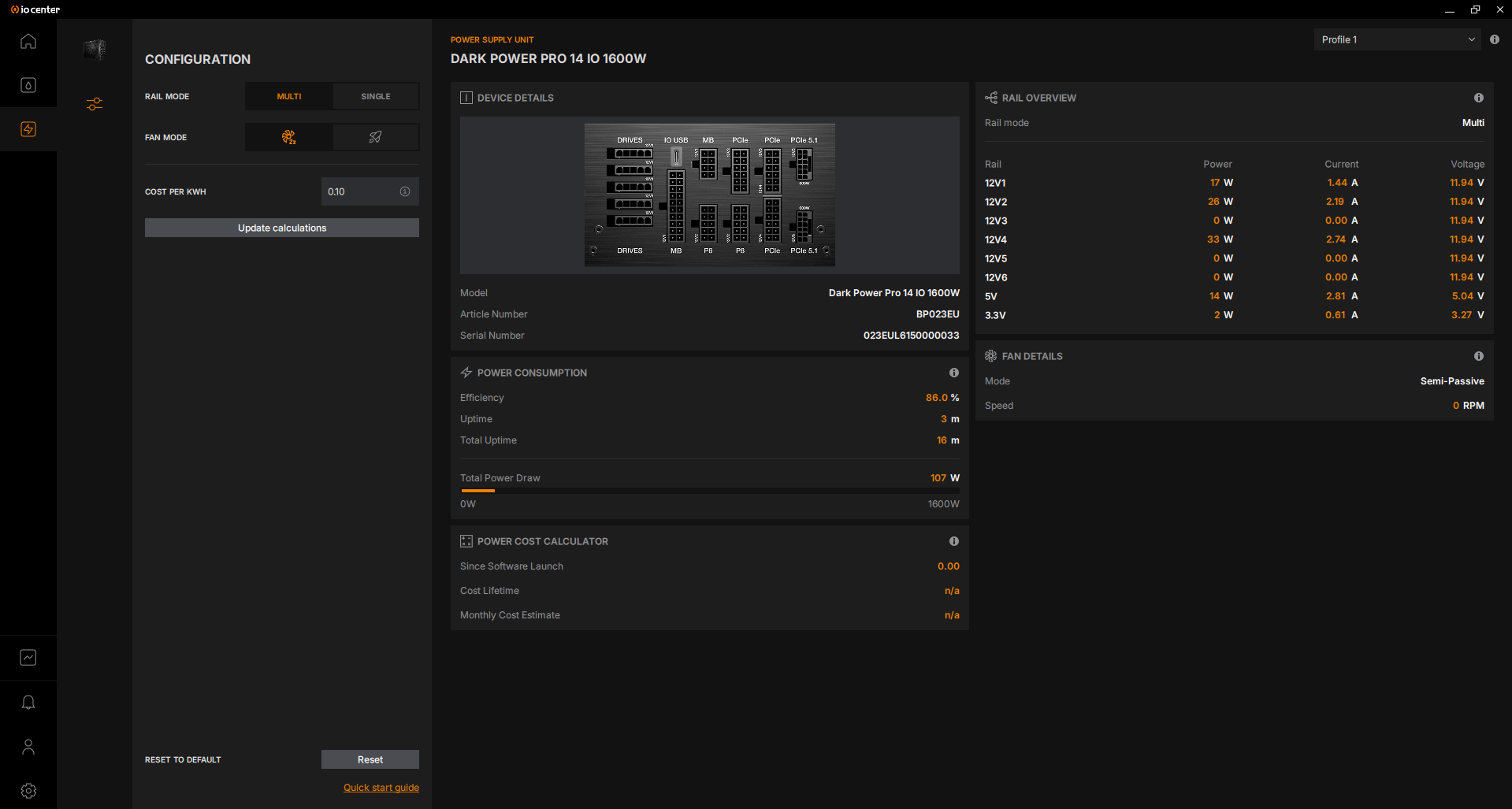Close the io center window
This screenshot has height=809, width=1512.
click(x=1499, y=9)
